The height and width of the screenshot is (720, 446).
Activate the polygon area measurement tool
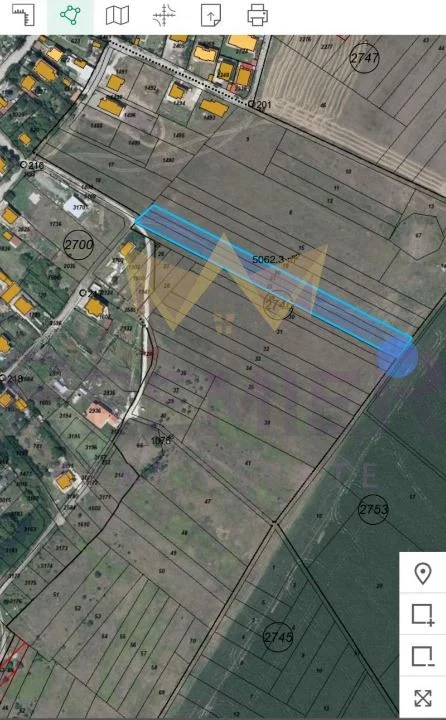70,15
